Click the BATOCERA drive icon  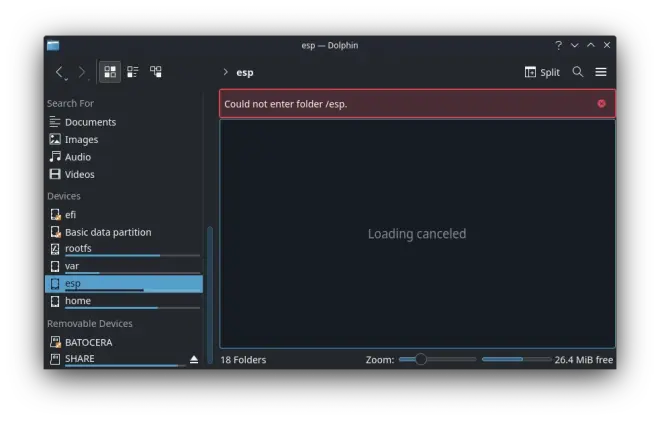click(55, 342)
